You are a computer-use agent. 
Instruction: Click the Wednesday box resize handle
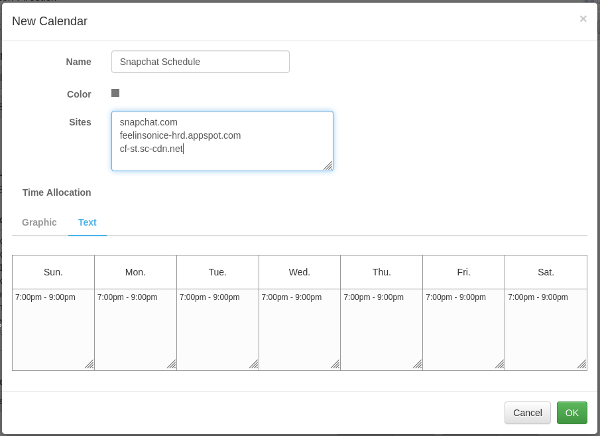pyautogui.click(x=335, y=365)
